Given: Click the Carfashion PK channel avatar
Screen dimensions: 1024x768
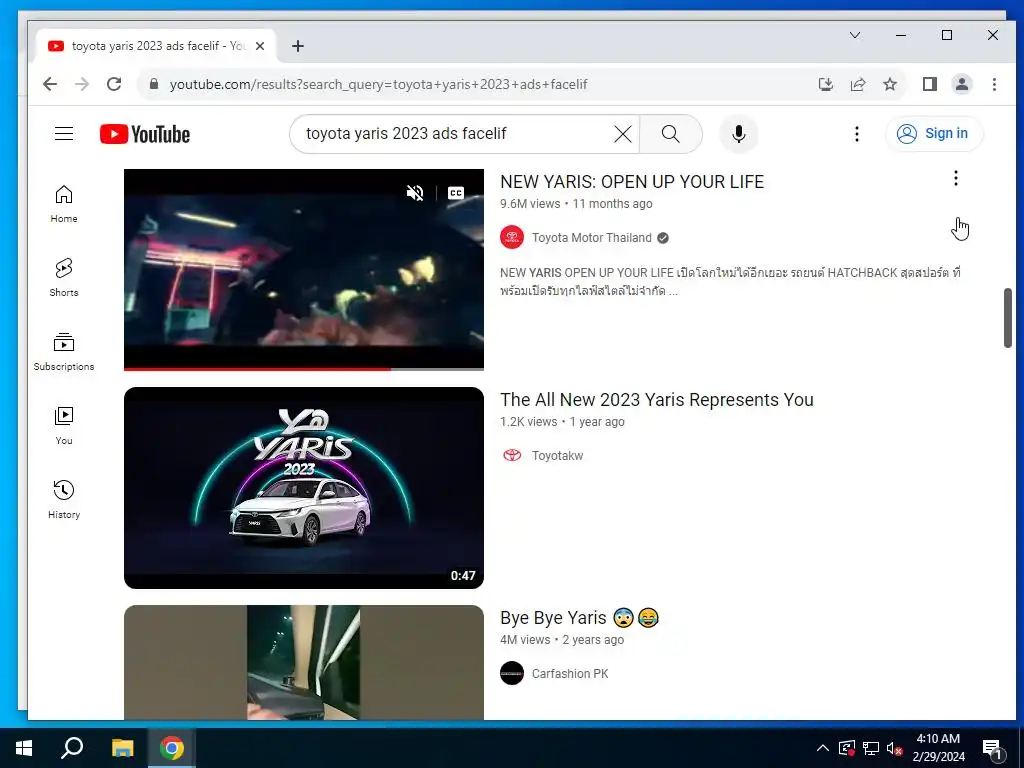Looking at the screenshot, I should pyautogui.click(x=512, y=673).
